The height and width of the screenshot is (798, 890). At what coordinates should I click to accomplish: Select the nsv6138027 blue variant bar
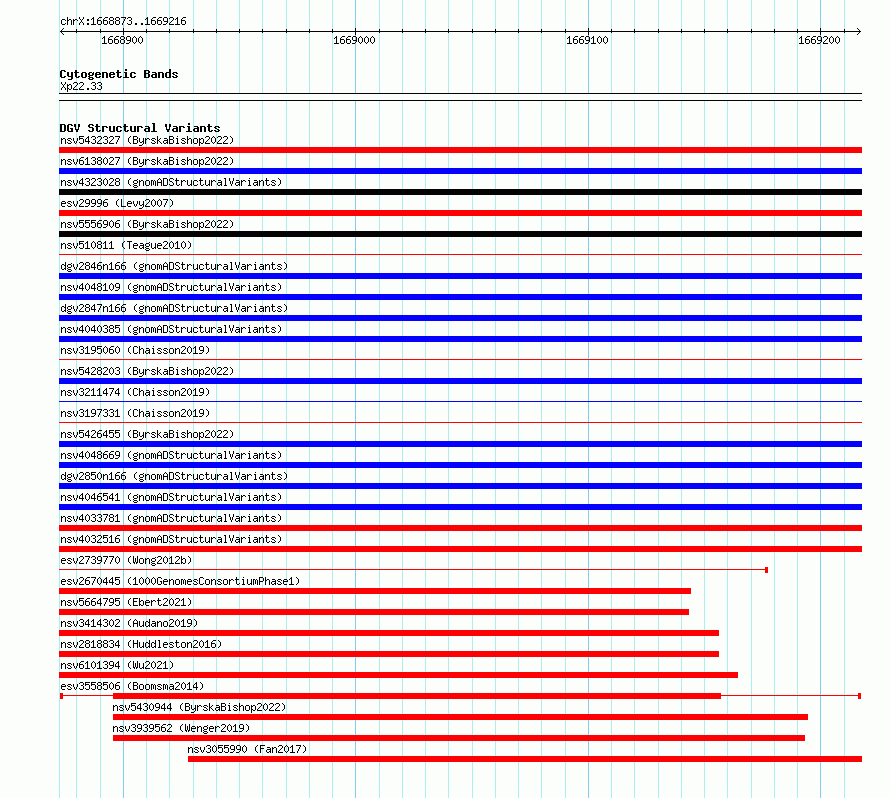coord(460,171)
